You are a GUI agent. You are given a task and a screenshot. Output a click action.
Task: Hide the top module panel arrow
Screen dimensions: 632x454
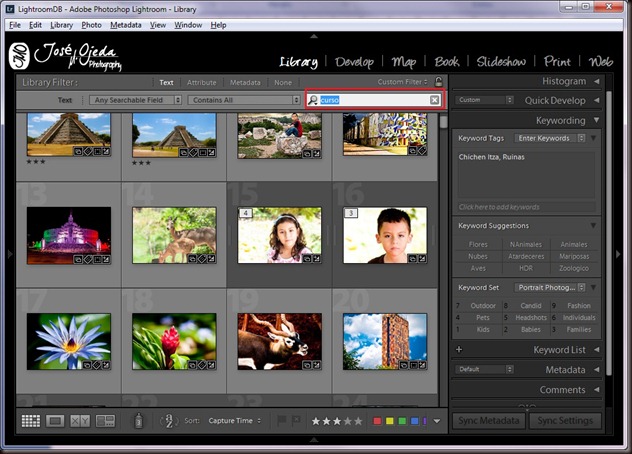(314, 36)
